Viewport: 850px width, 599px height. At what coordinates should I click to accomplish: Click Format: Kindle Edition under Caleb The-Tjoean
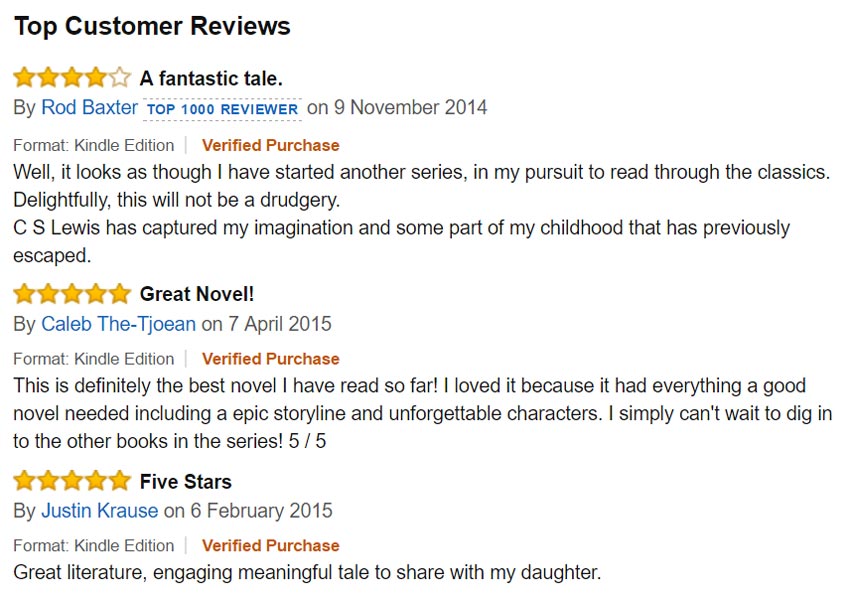(x=94, y=359)
